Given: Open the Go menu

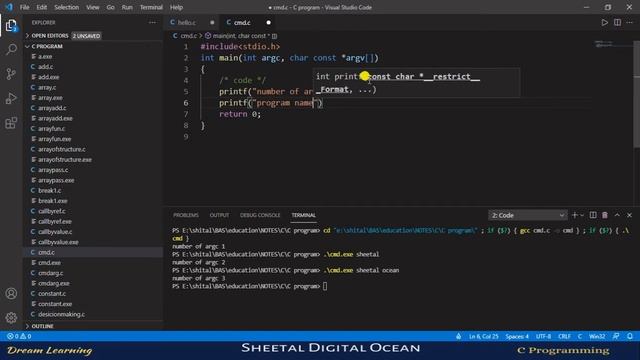Looking at the screenshot, I should tap(110, 7).
